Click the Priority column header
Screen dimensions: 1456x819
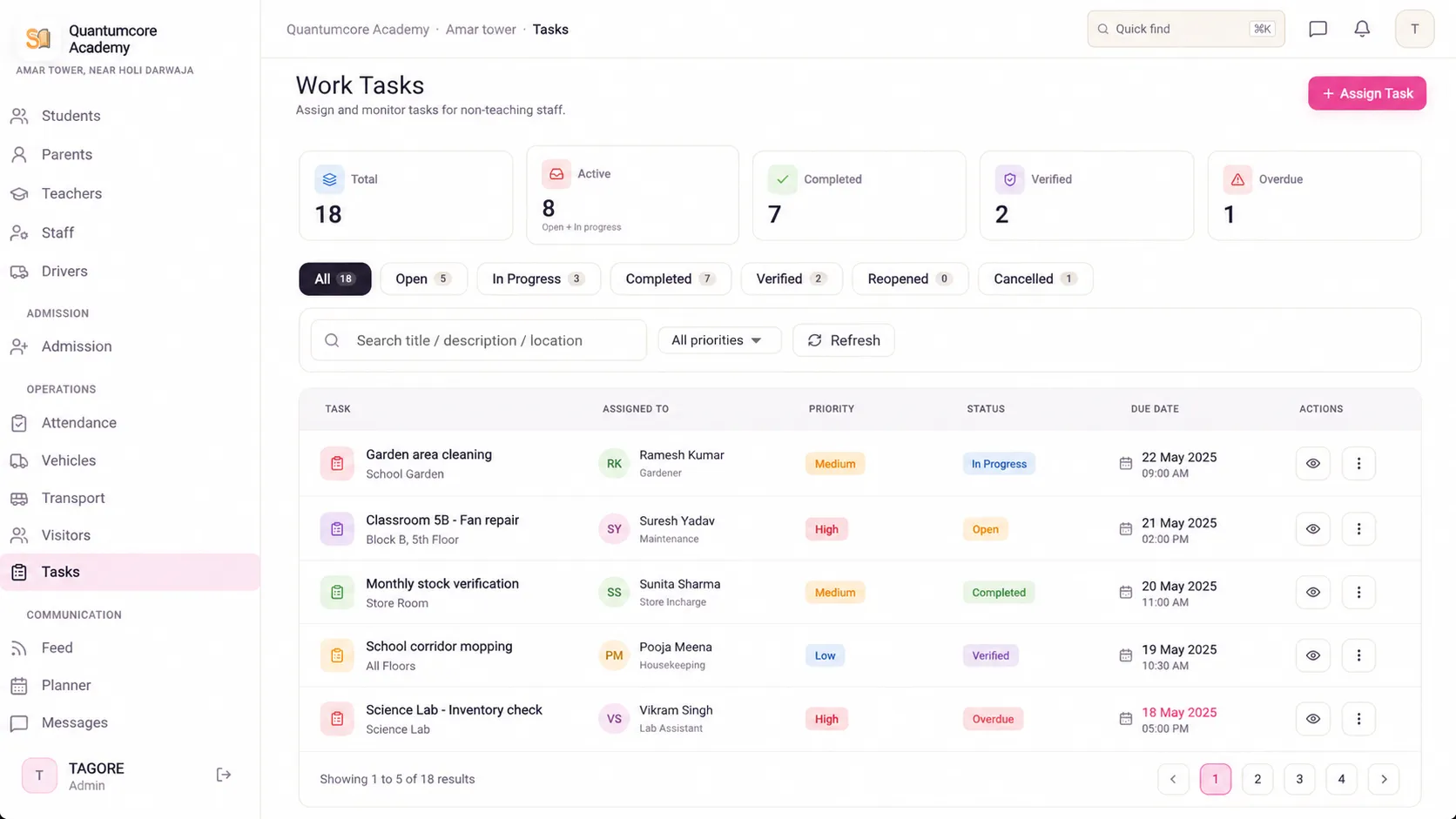832,409
